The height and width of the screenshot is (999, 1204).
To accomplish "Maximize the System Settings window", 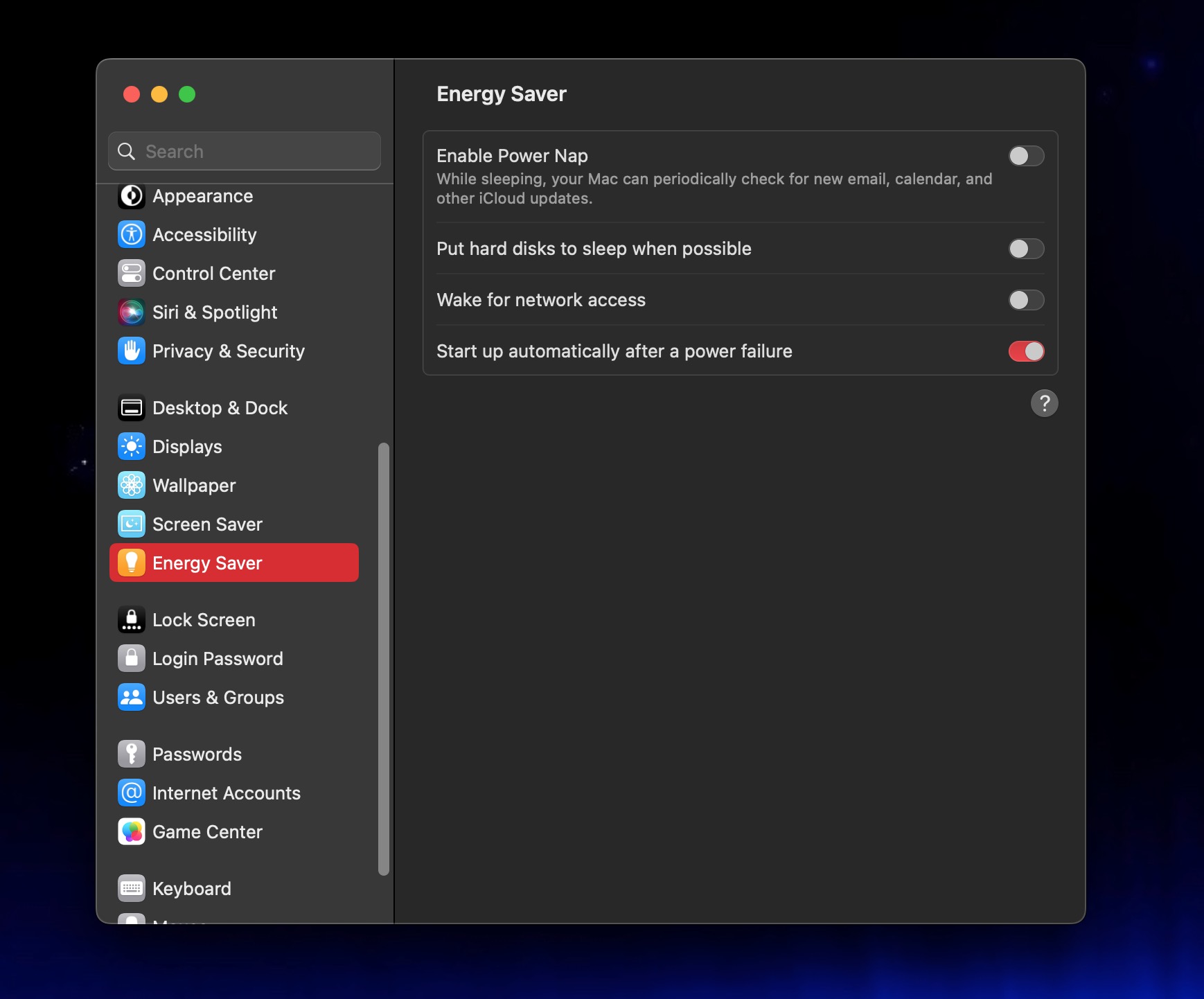I will [187, 94].
